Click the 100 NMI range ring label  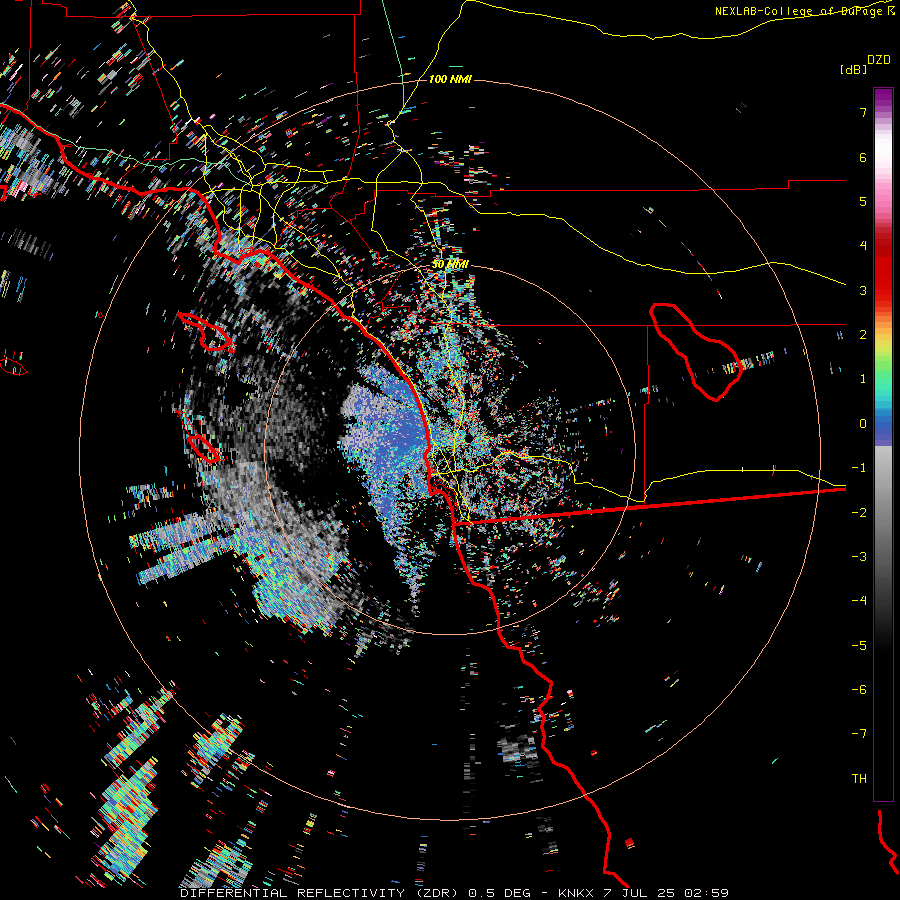coord(450,79)
